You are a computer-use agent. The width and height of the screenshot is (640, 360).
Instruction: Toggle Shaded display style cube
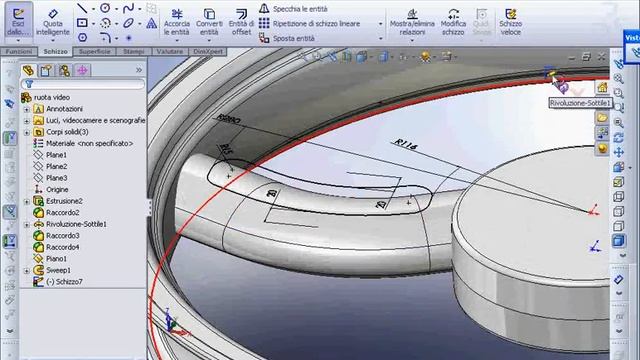click(x=618, y=241)
